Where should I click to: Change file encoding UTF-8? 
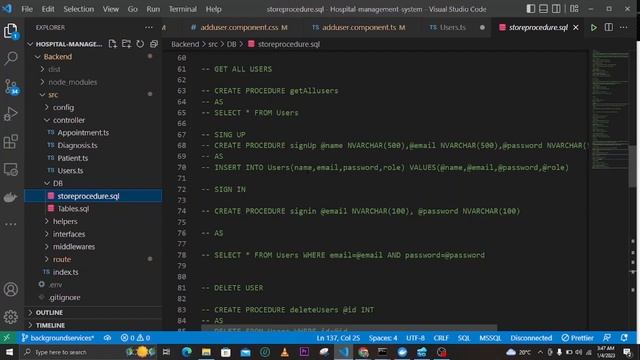pos(415,338)
